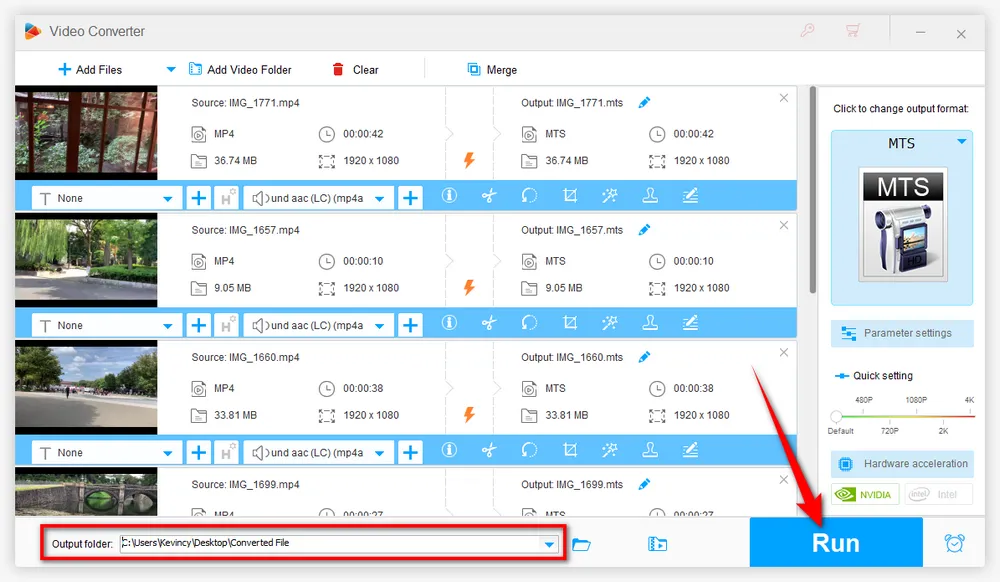Viewport: 1000px width, 582px height.
Task: Open effects wand for IMG_1657
Action: (610, 323)
